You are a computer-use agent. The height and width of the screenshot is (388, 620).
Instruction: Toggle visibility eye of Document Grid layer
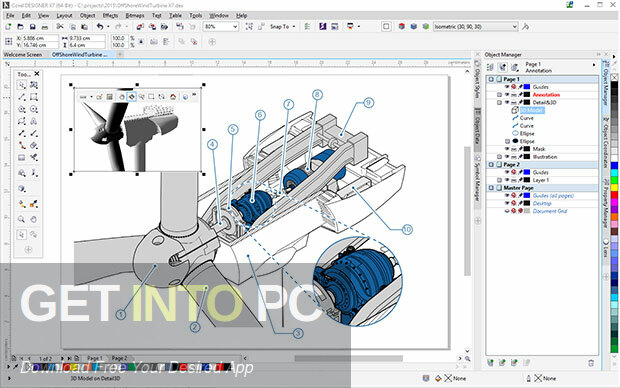[x=507, y=211]
